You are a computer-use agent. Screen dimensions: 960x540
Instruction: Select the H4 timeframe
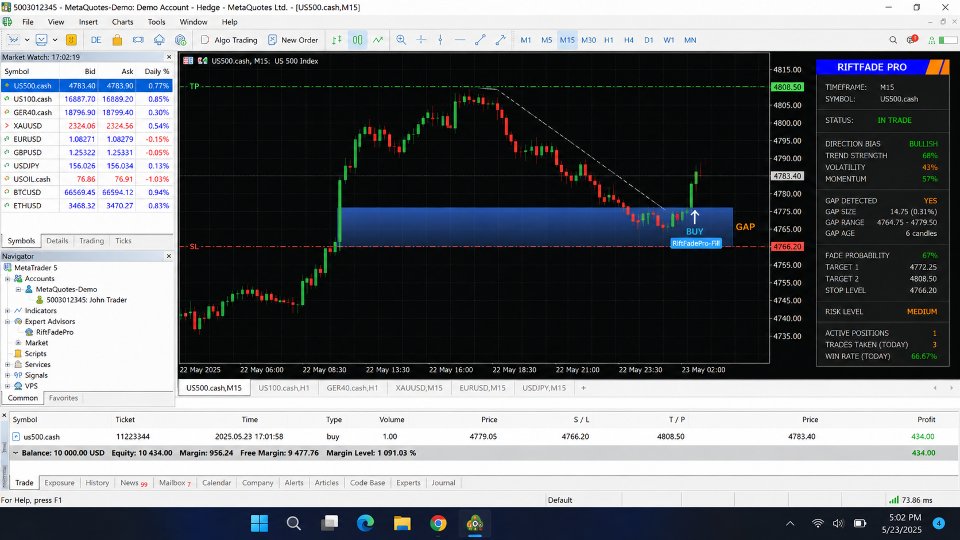(x=629, y=40)
